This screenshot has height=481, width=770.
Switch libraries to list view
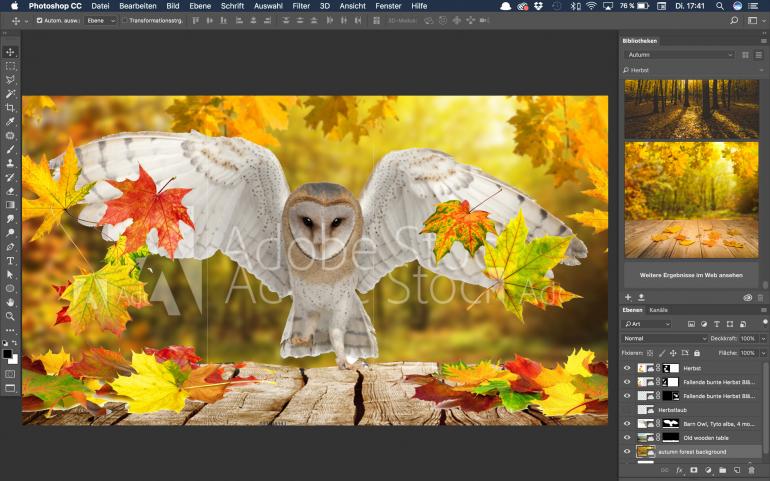759,55
